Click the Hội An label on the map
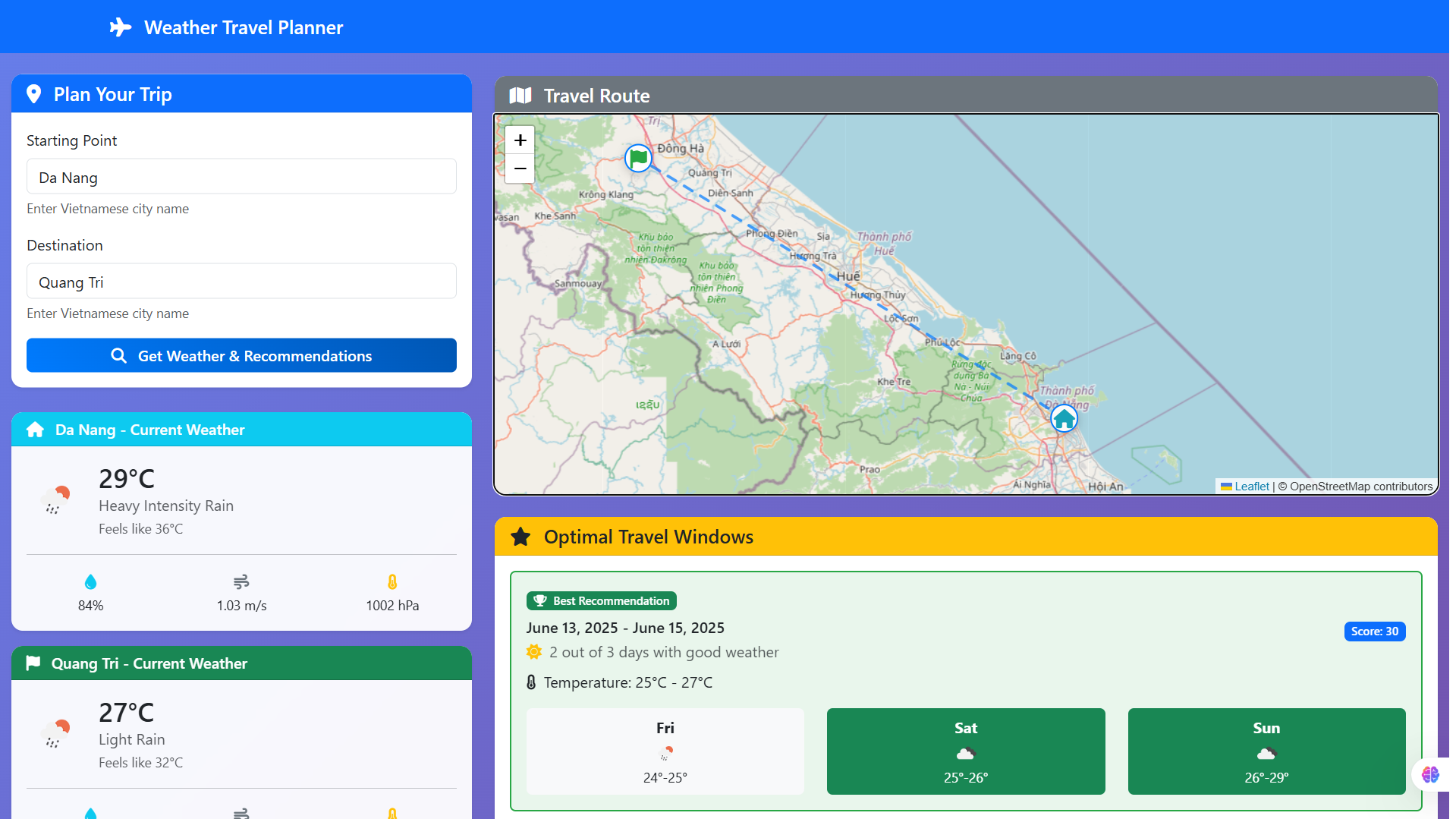Screen dimensions: 1456x819 (1105, 487)
